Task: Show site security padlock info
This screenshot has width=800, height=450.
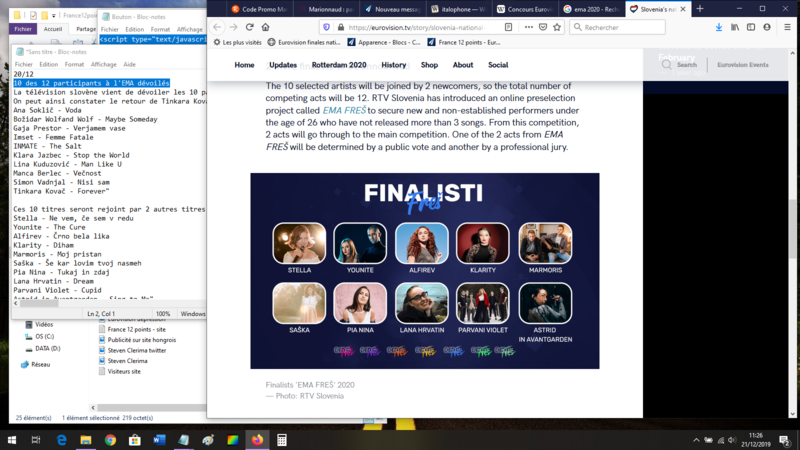Action: pos(341,27)
